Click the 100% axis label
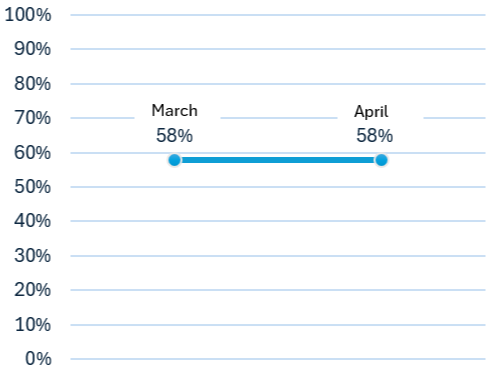Image resolution: width=490 pixels, height=368 pixels. [x=28, y=15]
